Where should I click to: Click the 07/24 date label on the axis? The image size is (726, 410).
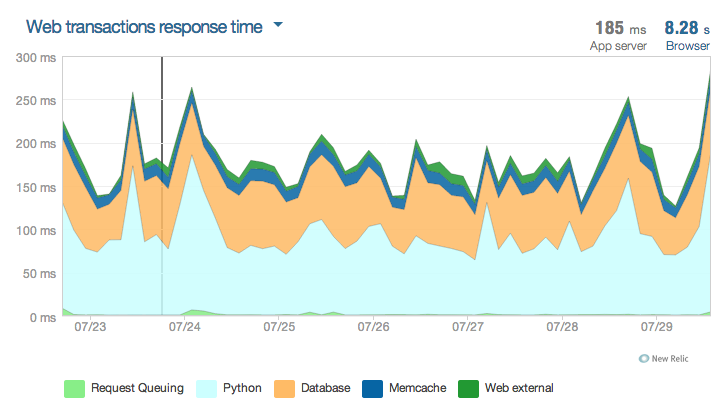185,327
